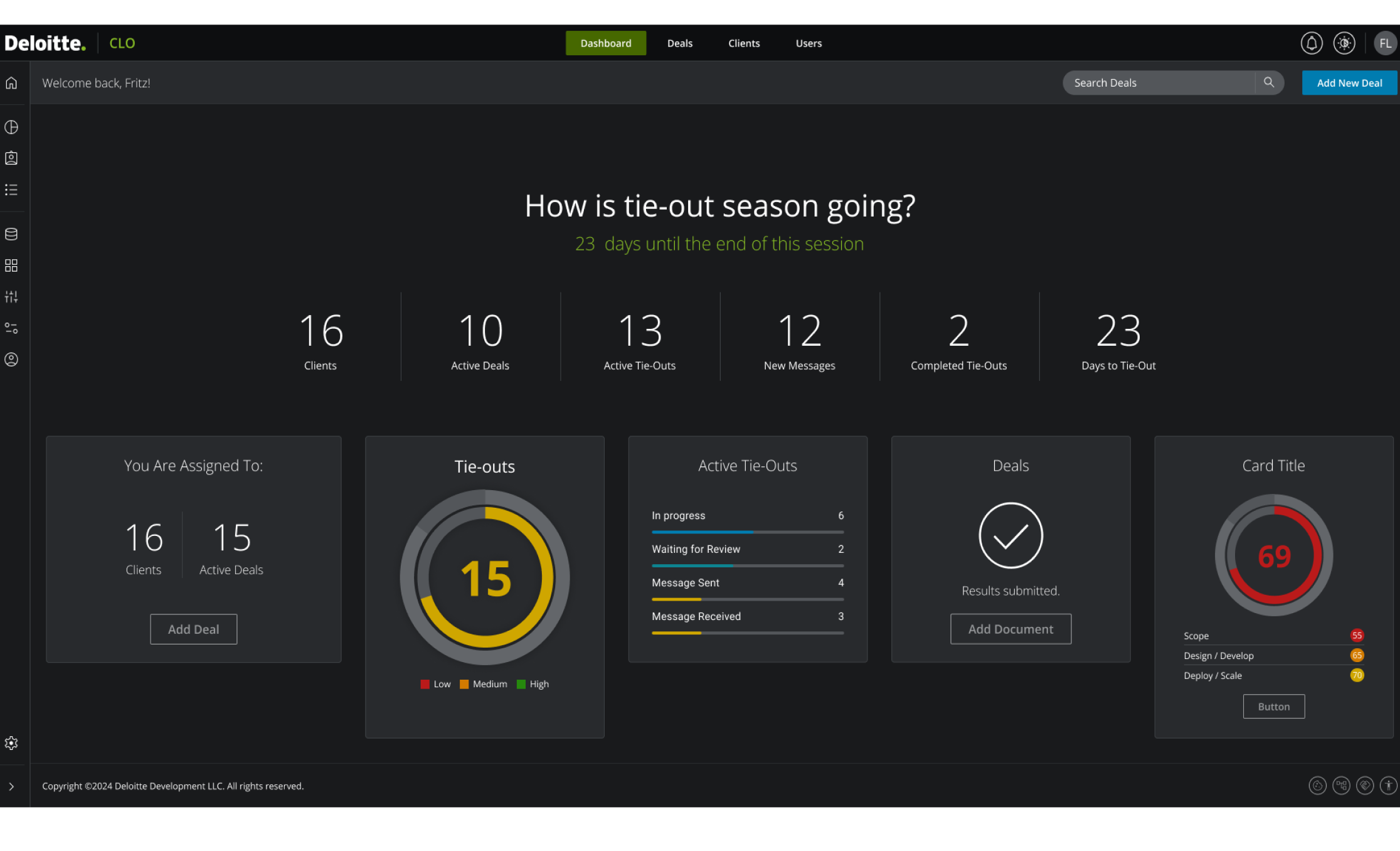Open the Home icon in sidebar
Viewport: 1400px width, 851px height.
click(x=11, y=82)
